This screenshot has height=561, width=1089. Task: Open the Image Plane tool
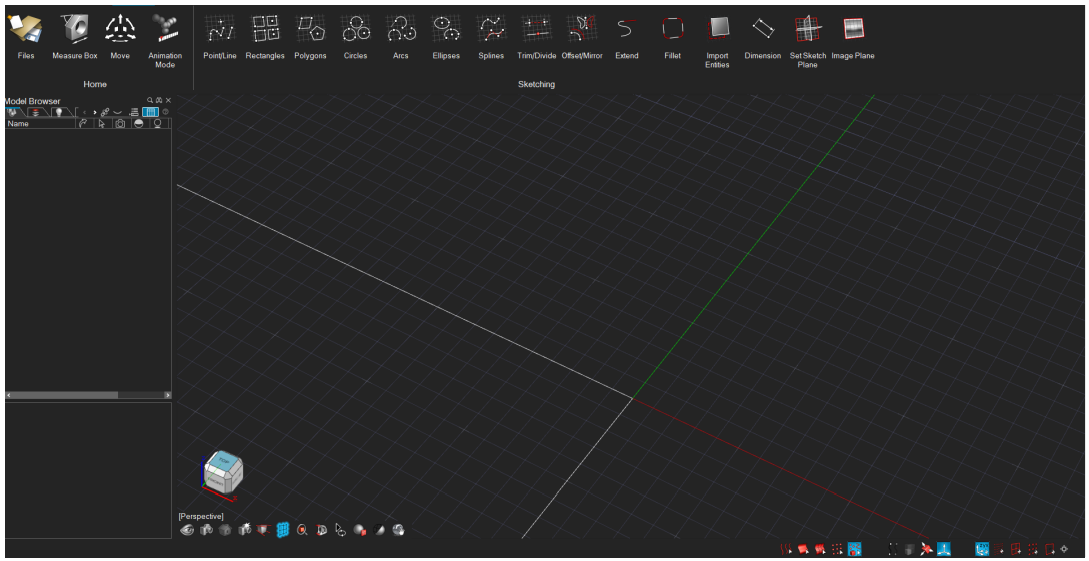click(x=853, y=36)
